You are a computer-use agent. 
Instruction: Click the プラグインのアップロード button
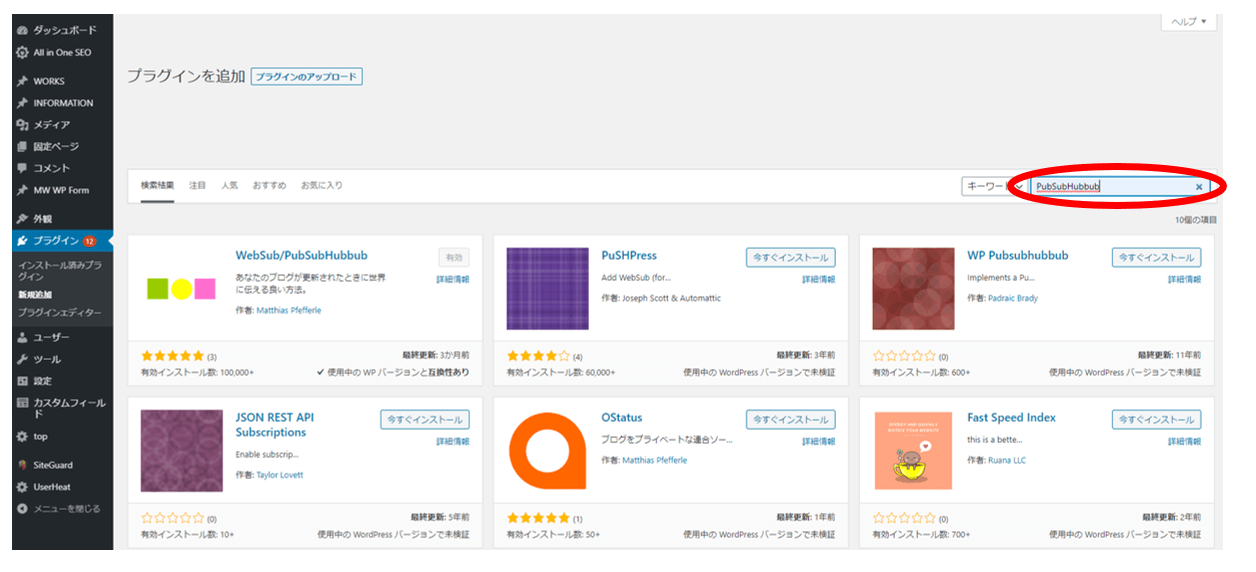tap(306, 77)
